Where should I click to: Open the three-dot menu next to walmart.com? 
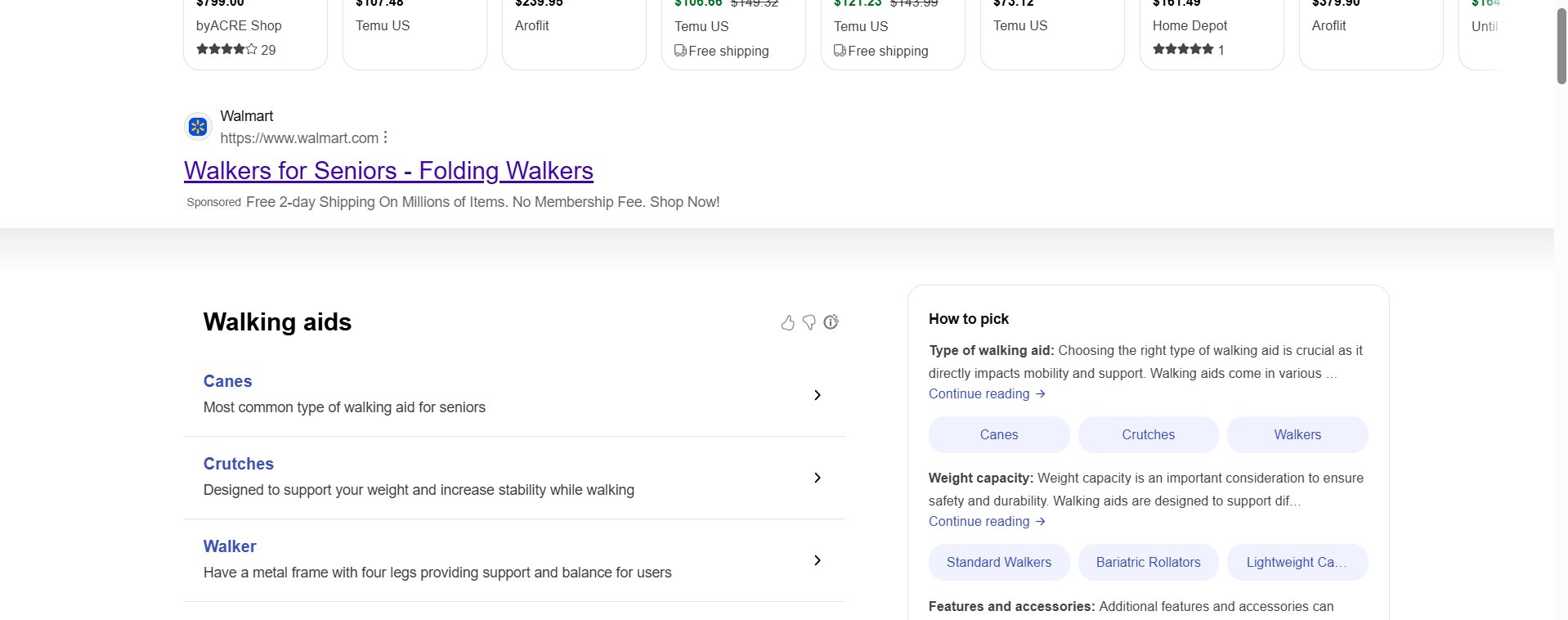[386, 137]
